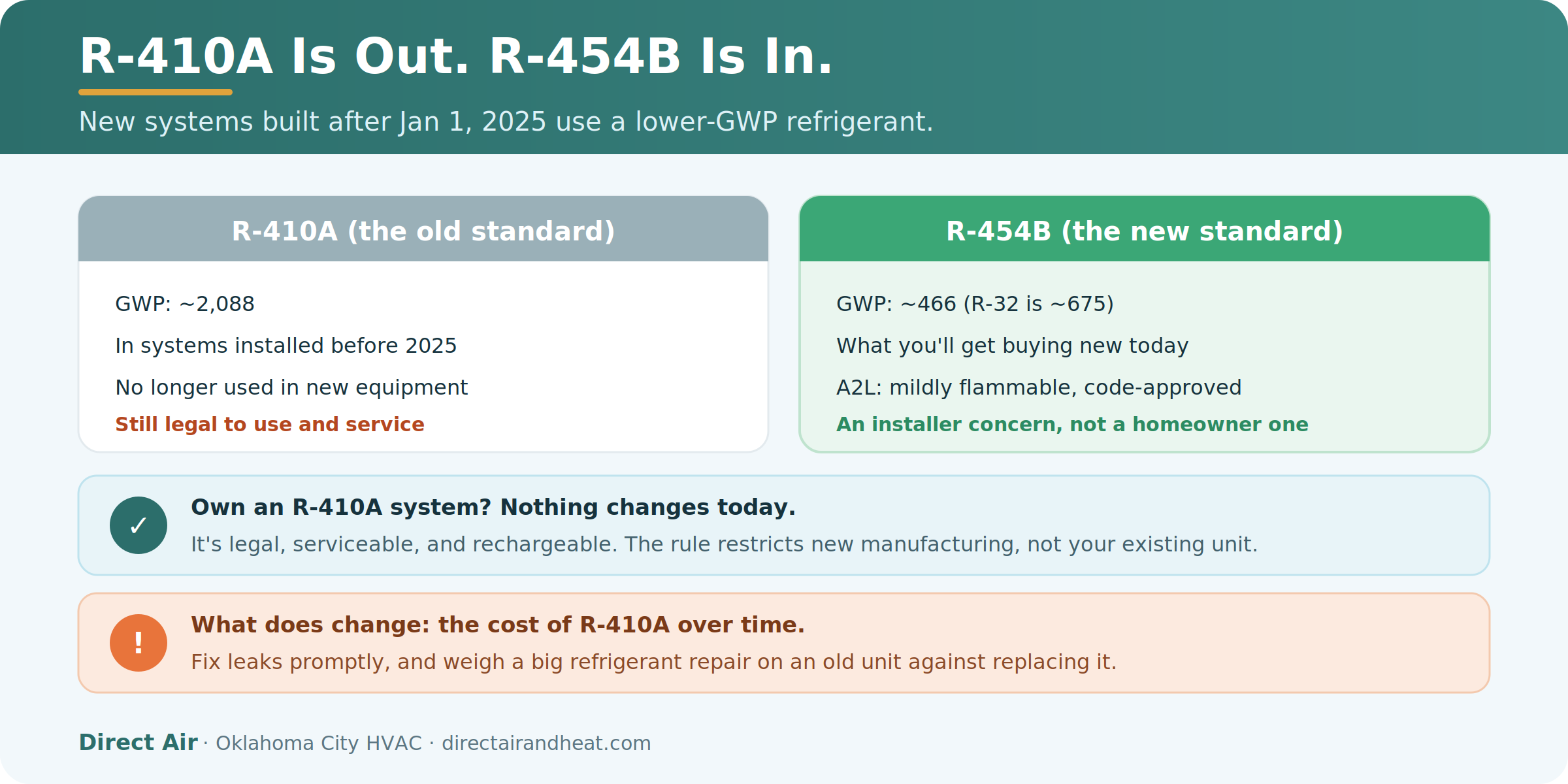Select the R-410A old standard card header
The width and height of the screenshot is (1568, 784).
pos(423,229)
